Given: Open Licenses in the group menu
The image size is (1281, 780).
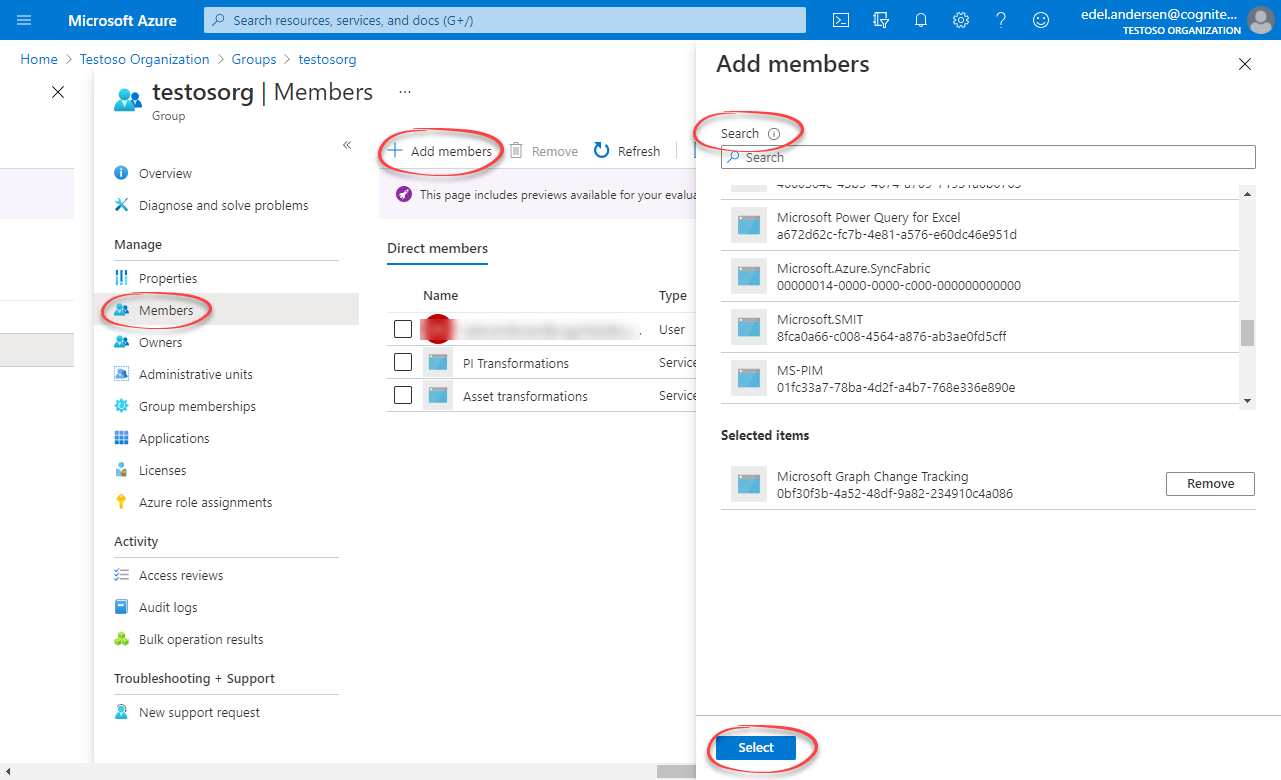Looking at the screenshot, I should (x=162, y=470).
